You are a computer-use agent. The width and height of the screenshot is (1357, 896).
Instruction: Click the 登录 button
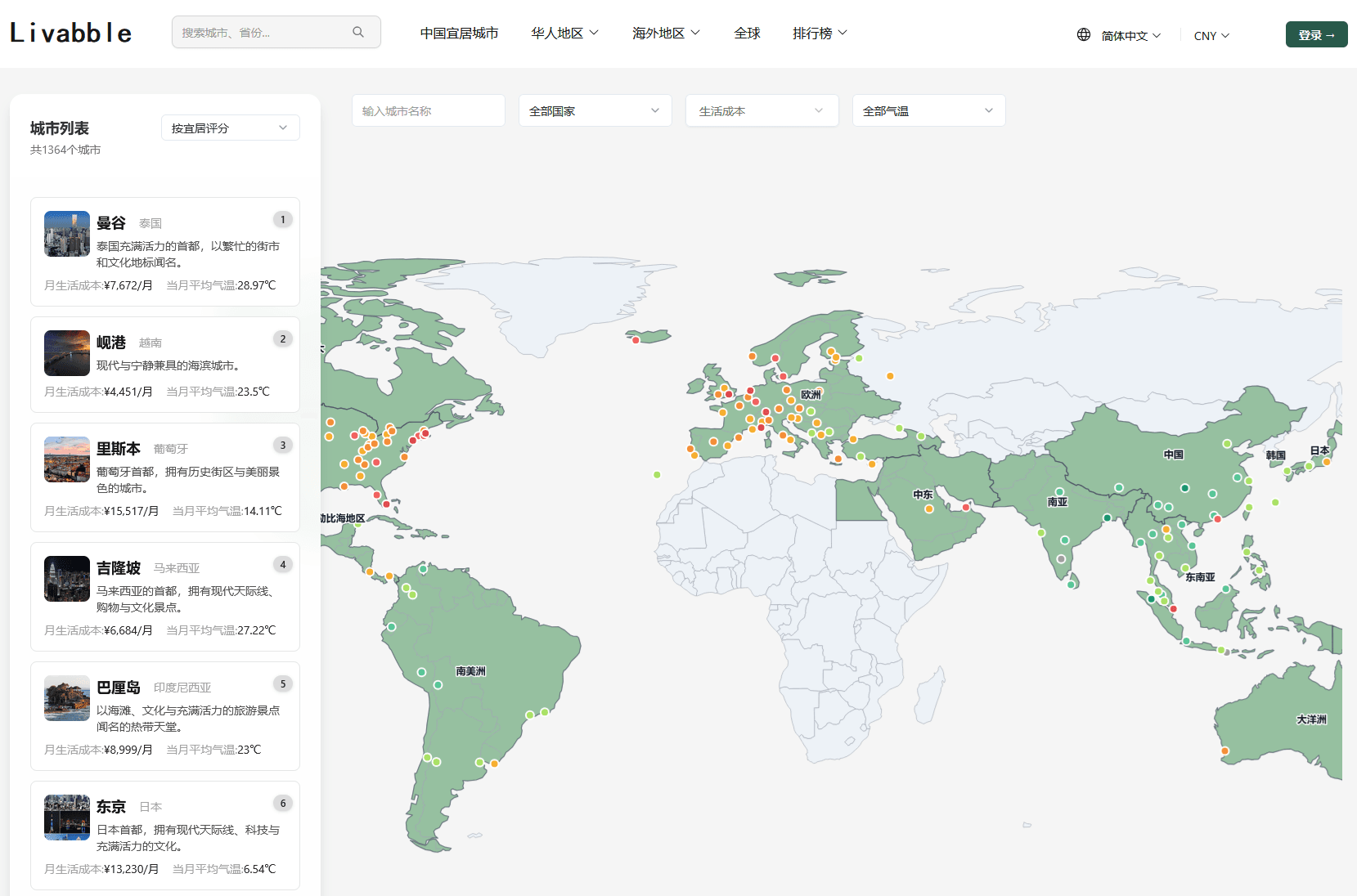pos(1316,34)
